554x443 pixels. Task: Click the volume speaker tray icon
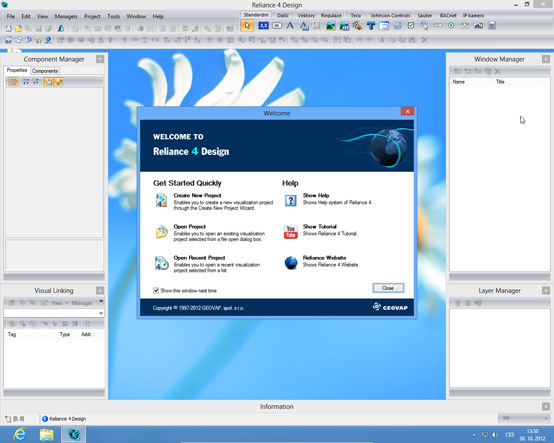coord(495,435)
